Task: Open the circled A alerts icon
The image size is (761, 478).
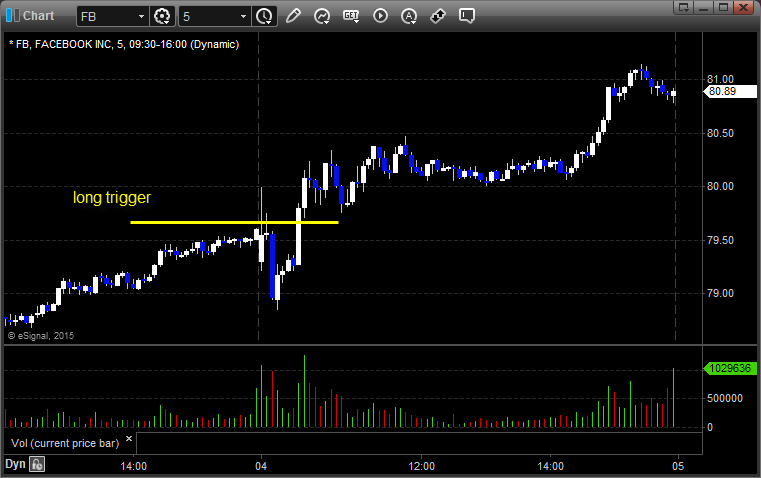Action: (x=409, y=16)
